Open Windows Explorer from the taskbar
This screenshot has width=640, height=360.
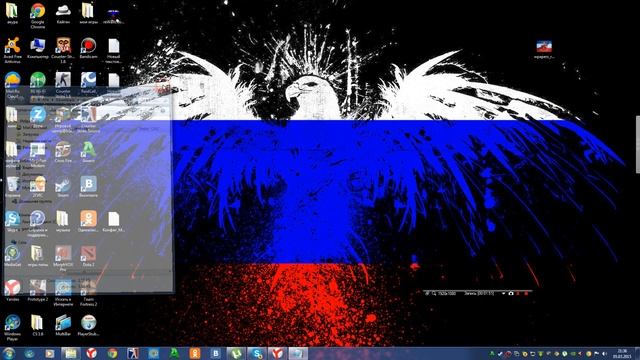(x=71, y=353)
